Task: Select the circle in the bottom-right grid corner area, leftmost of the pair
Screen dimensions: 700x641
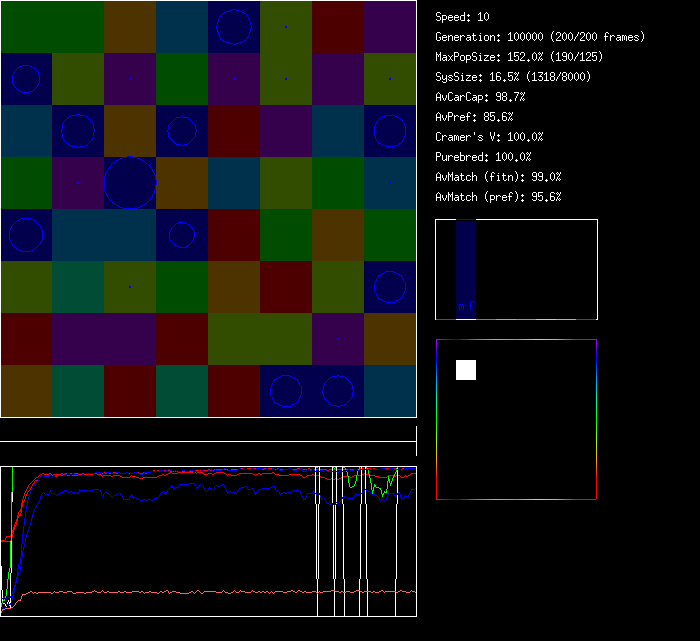Action: pos(286,391)
